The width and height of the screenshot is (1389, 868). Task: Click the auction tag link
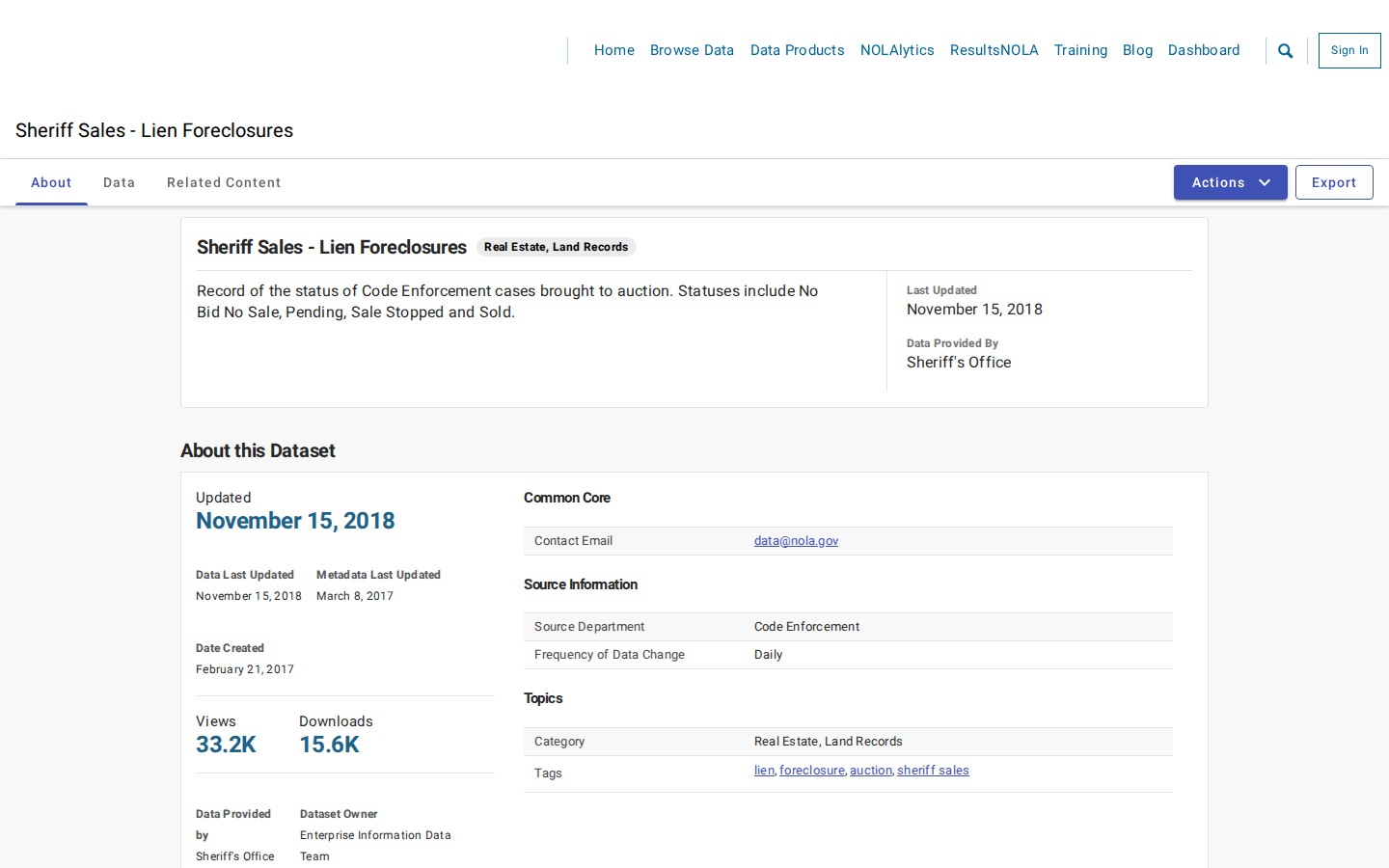click(871, 771)
